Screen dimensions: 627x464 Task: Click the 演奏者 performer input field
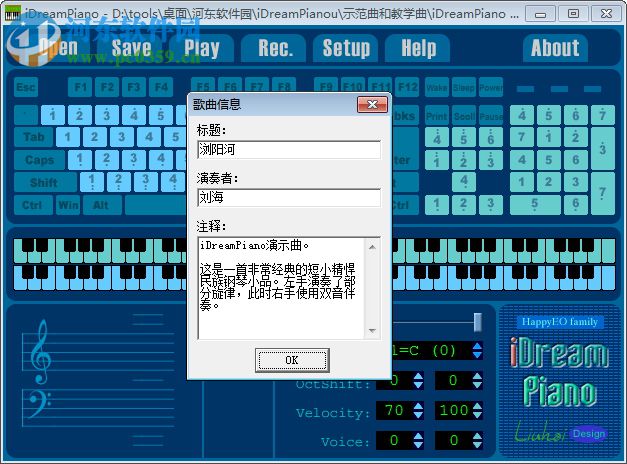(x=289, y=197)
